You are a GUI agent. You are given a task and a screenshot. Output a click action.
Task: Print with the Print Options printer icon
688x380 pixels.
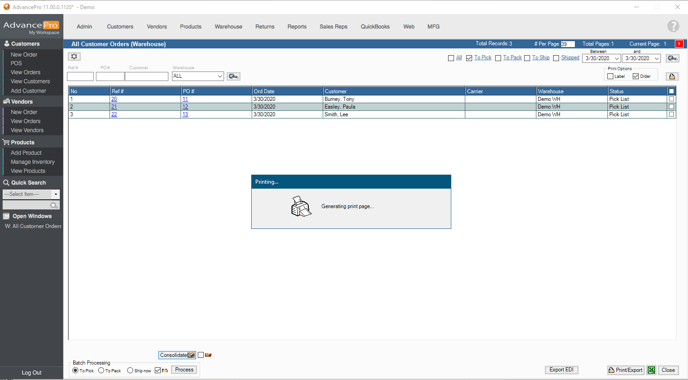[671, 76]
